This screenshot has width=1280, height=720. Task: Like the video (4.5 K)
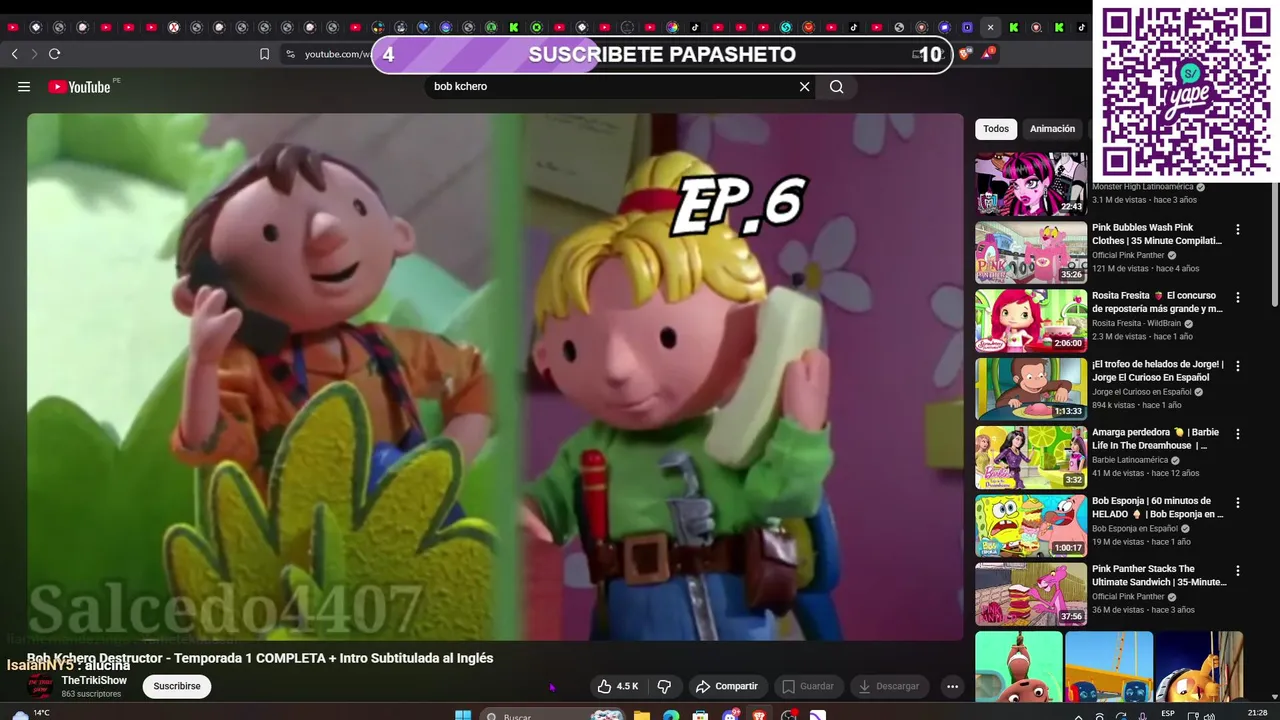[618, 686]
